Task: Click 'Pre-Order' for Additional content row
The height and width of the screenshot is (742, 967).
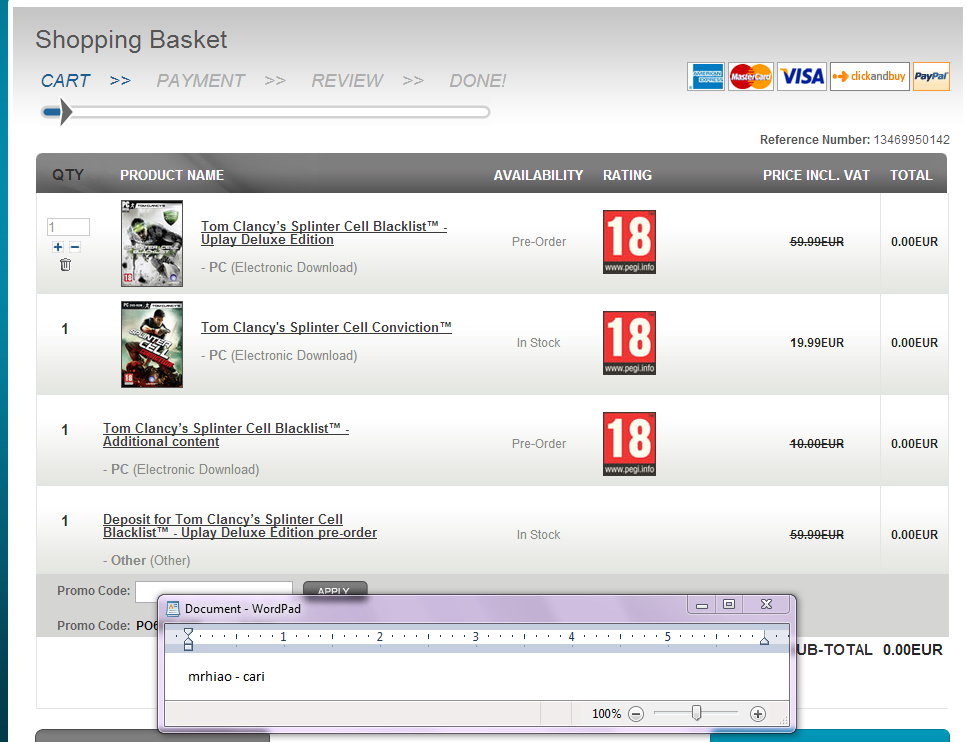Action: point(539,444)
